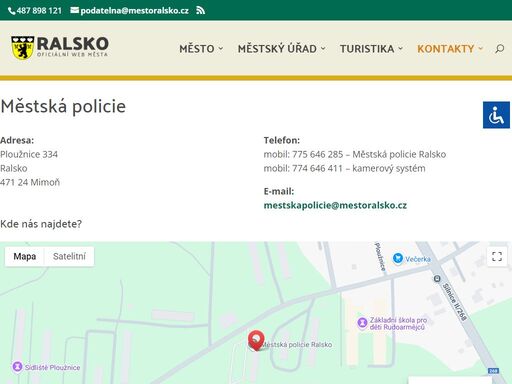
Task: Click the Základní škola pro děti Rudoarmějců label
Action: tap(398, 324)
